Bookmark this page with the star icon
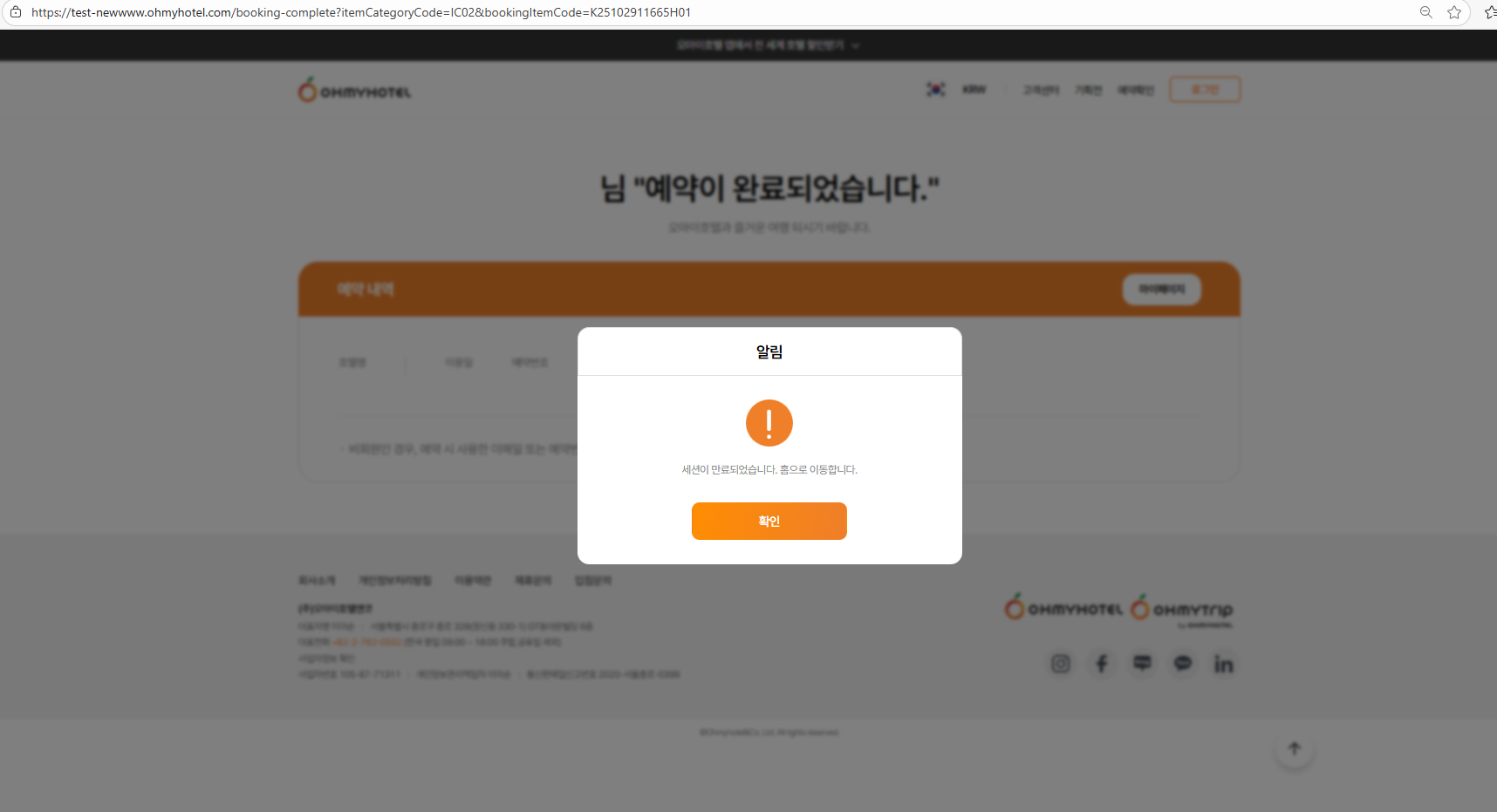This screenshot has width=1497, height=812. tap(1454, 12)
